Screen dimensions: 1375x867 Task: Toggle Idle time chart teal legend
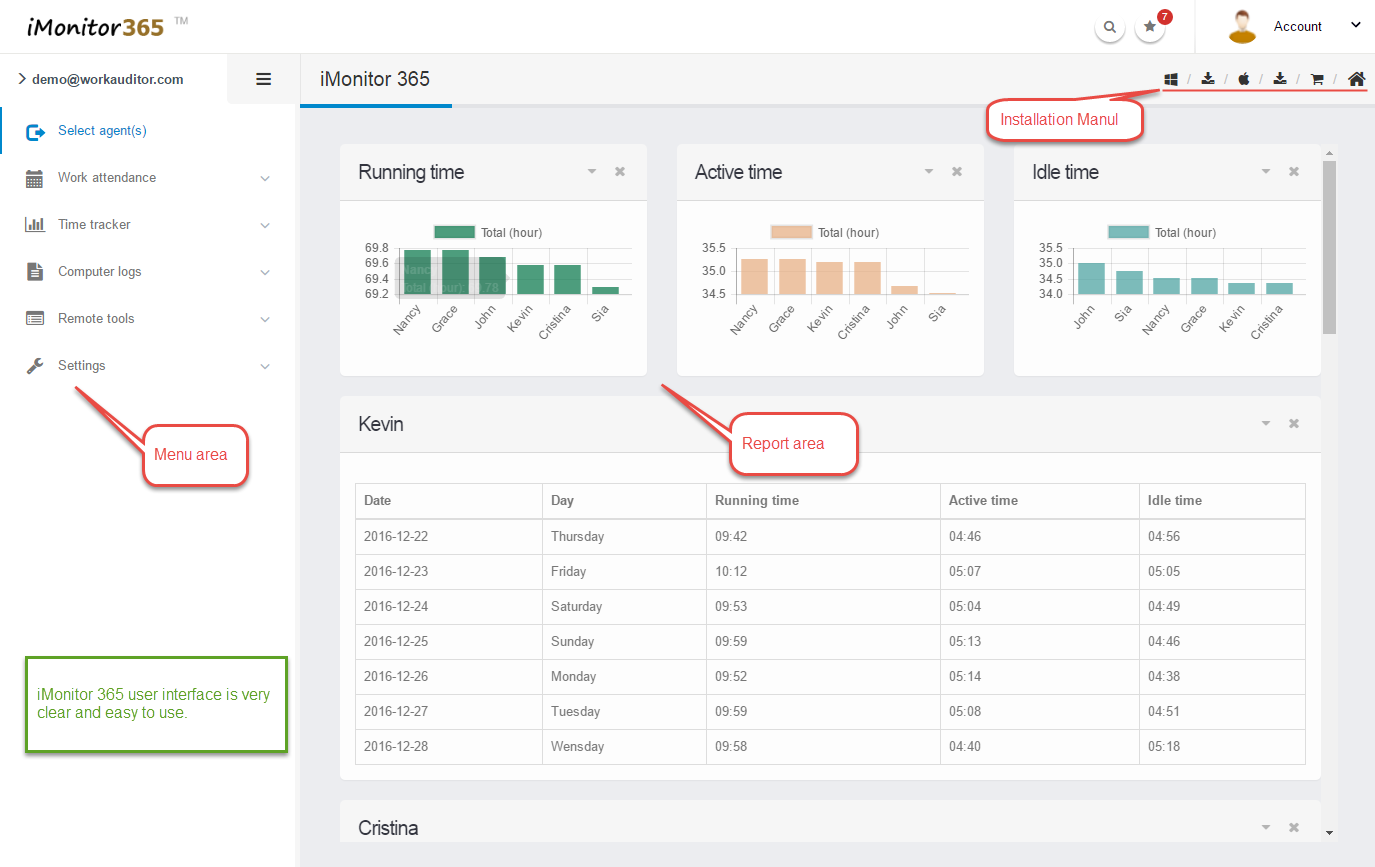pyautogui.click(x=1128, y=232)
